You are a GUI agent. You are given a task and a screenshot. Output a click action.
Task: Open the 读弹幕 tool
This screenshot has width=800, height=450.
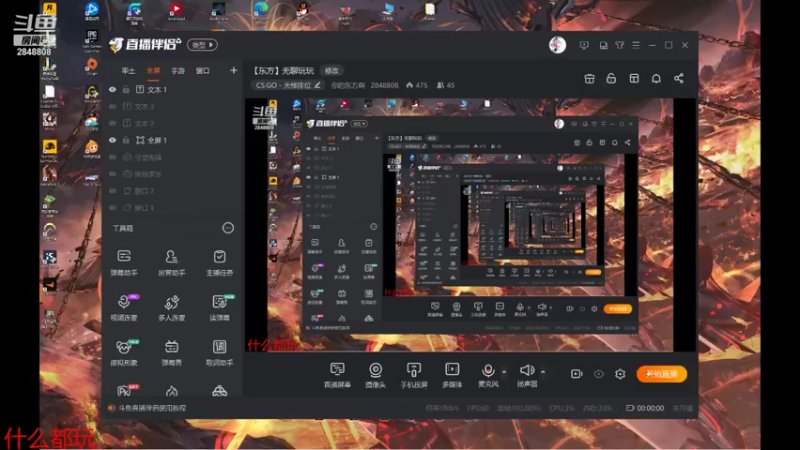219,308
